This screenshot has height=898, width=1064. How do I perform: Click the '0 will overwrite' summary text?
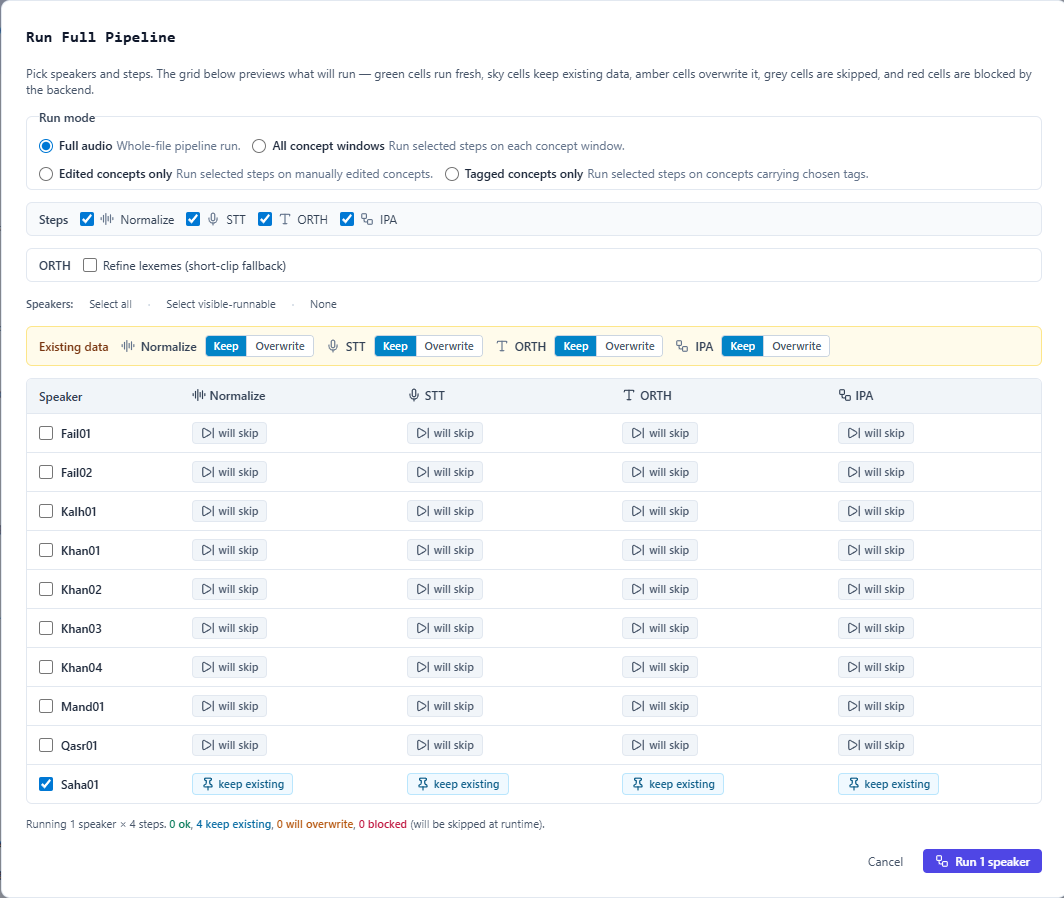(315, 824)
